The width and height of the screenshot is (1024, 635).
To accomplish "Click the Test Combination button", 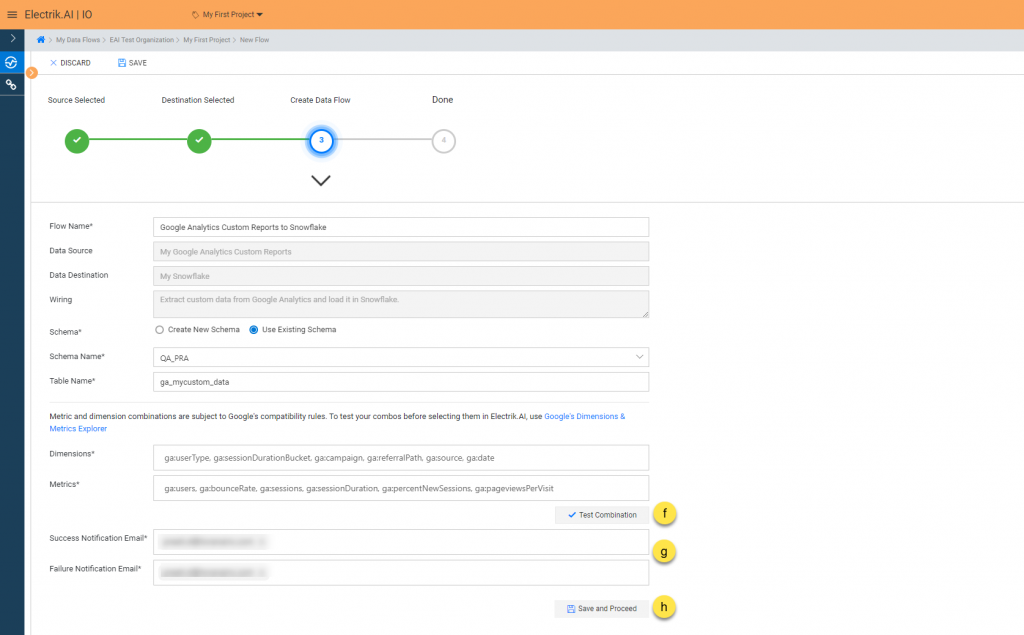I will coord(601,515).
